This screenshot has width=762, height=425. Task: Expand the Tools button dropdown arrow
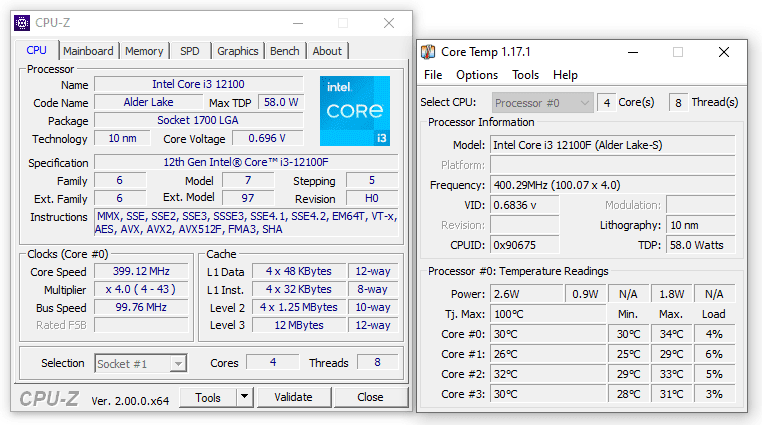[244, 397]
